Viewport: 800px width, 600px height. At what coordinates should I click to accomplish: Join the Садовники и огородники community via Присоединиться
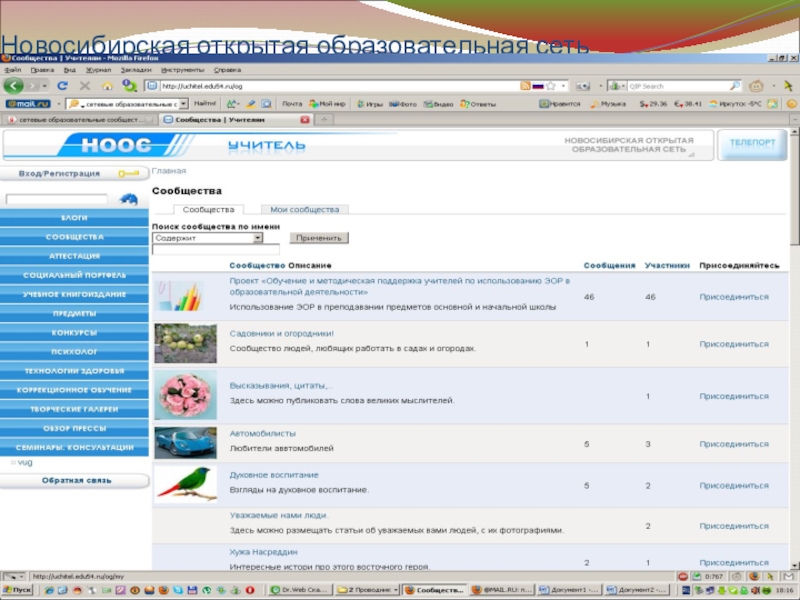(x=733, y=344)
